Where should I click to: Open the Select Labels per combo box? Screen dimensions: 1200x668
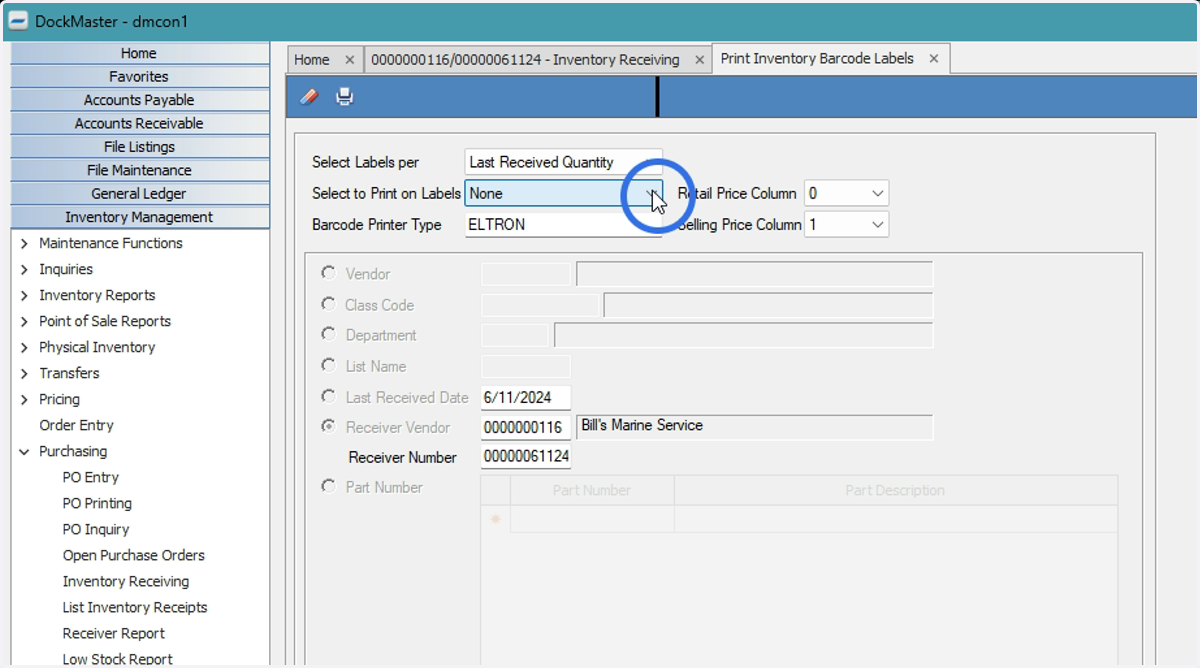[563, 162]
